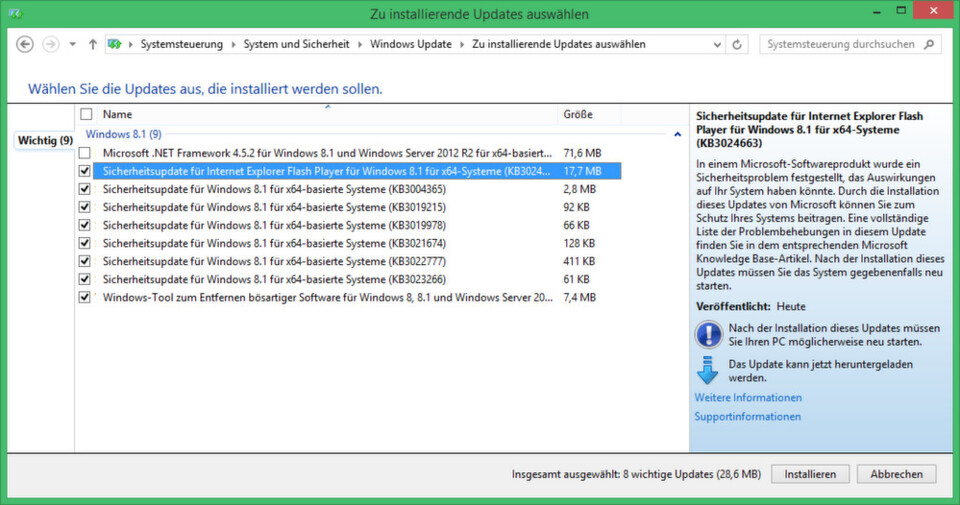Uncheck Internet Explorer Flash Player update KB3024663
Screen dimensions: 960x505
coord(84,171)
